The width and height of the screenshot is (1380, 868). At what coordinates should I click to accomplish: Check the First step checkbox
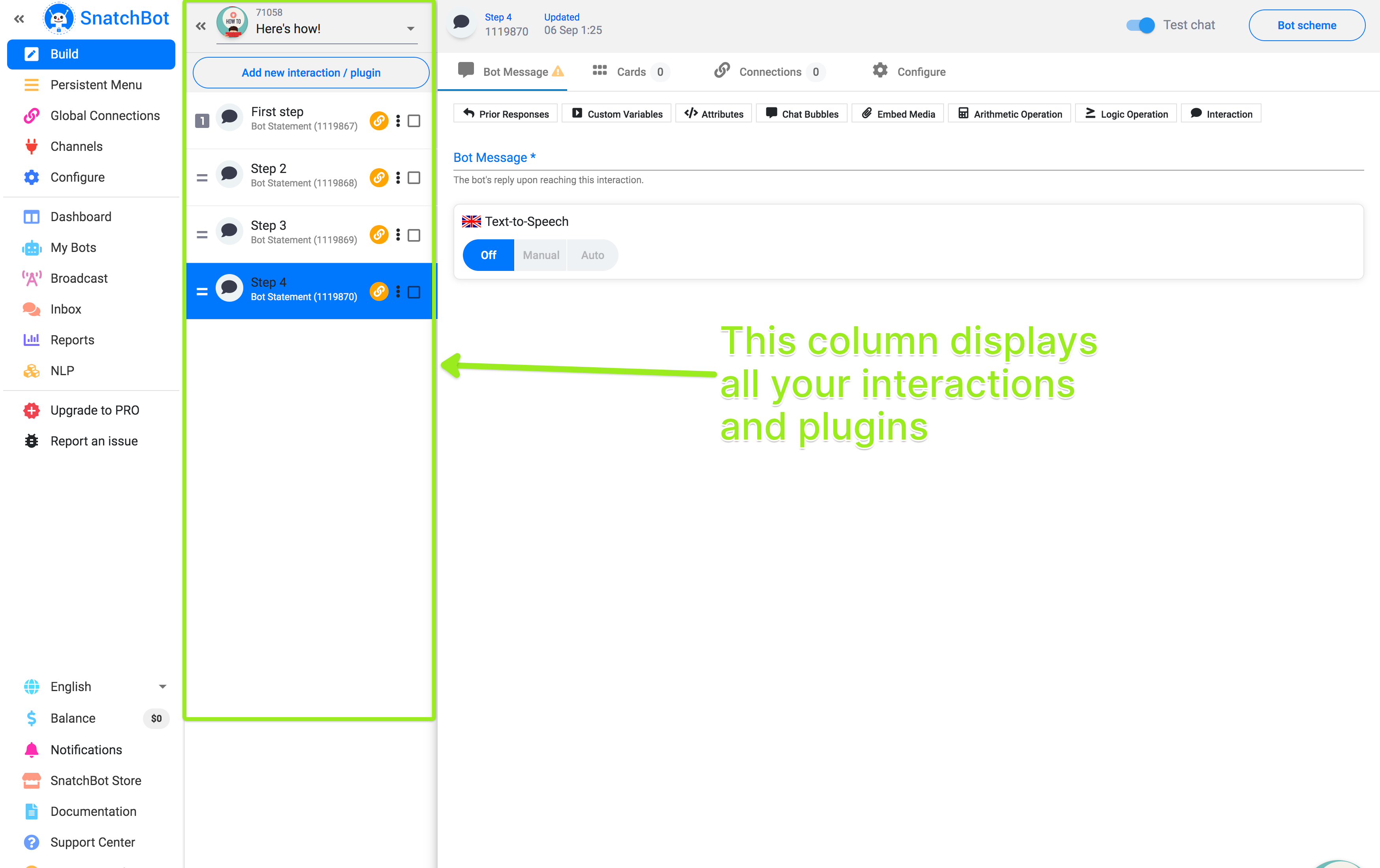point(414,121)
